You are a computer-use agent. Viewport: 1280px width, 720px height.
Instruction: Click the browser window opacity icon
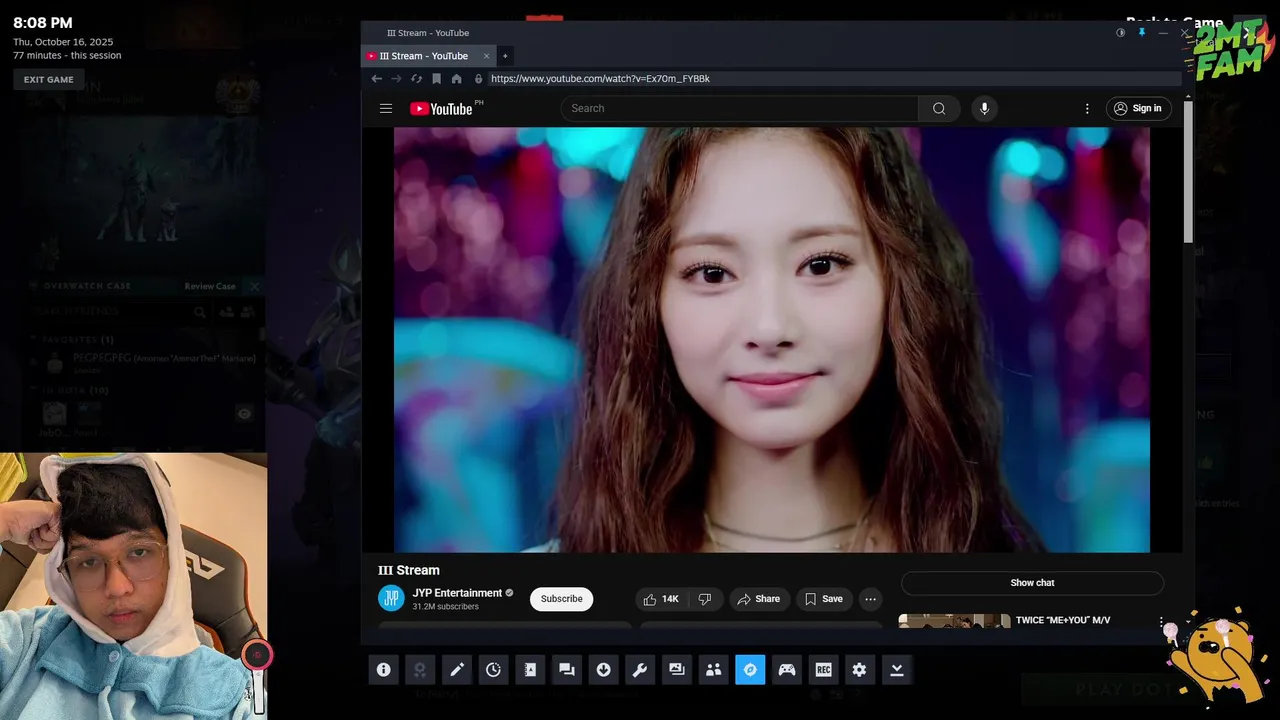(1120, 33)
